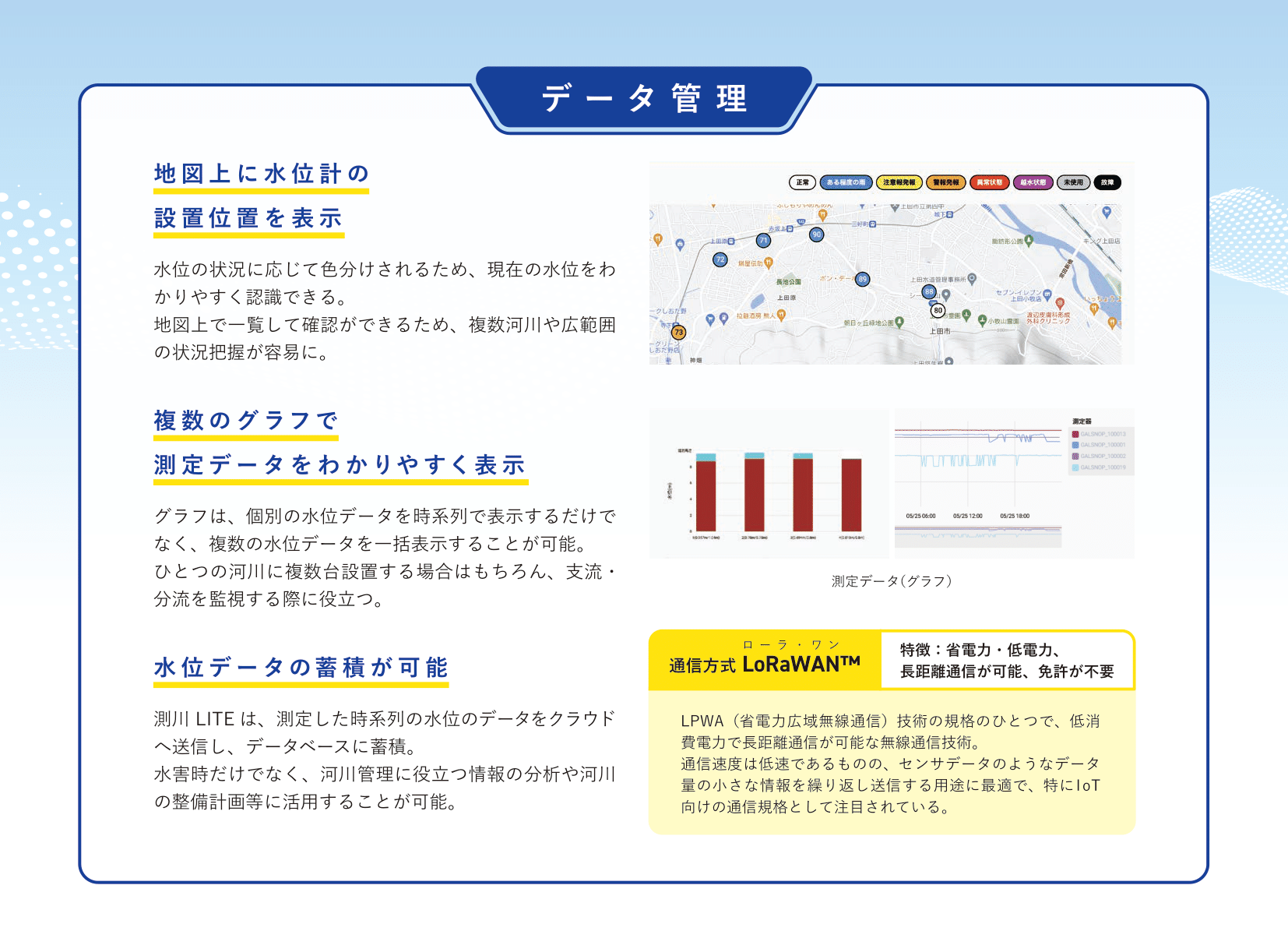
Task: Select the red 異常状態 status badge
Action: pyautogui.click(x=989, y=182)
